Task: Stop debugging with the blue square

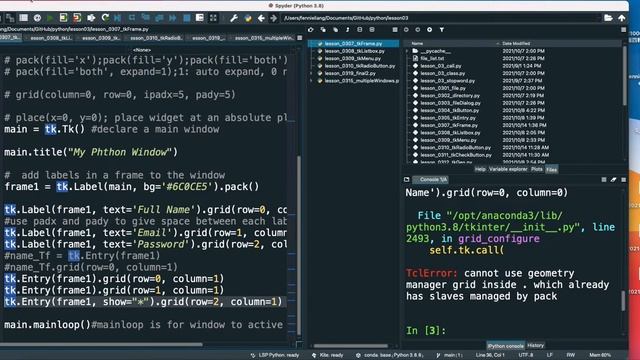Action: tap(187, 18)
